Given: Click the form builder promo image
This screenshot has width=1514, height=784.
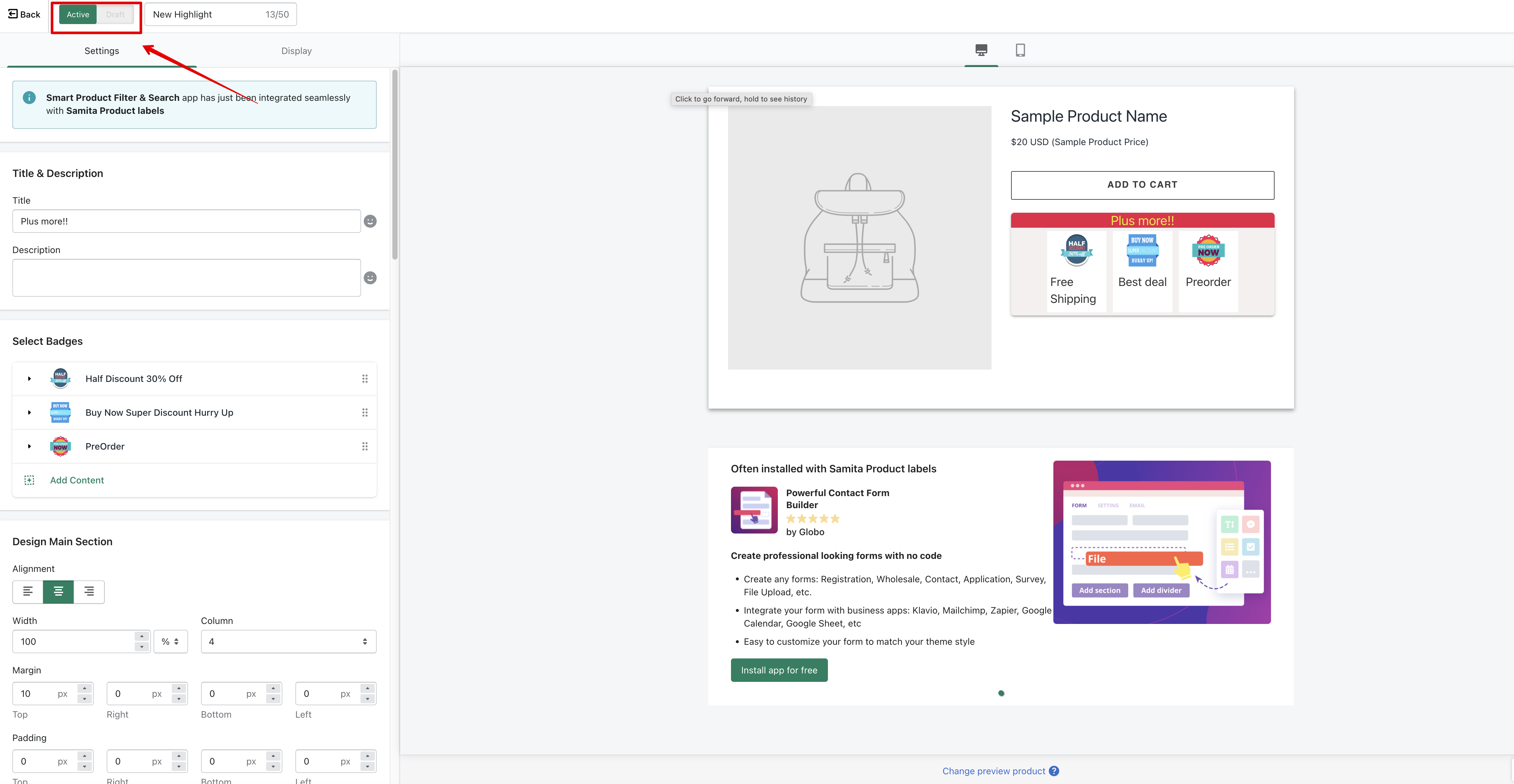Looking at the screenshot, I should 1161,542.
